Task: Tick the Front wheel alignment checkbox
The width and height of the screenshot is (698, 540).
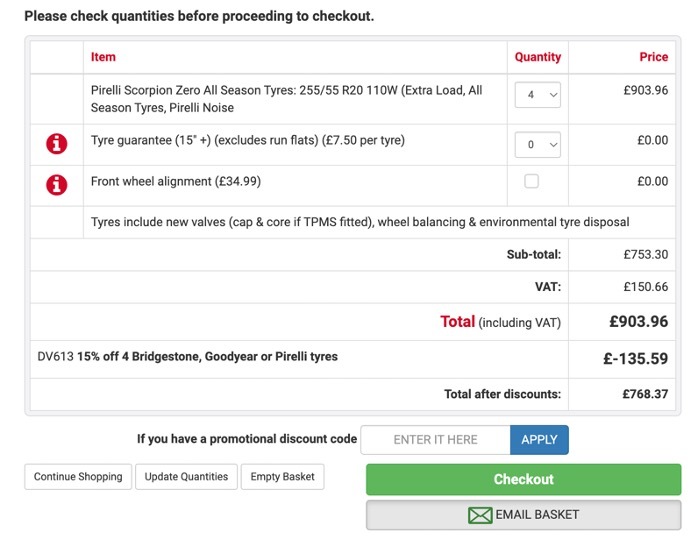Action: pos(531,181)
